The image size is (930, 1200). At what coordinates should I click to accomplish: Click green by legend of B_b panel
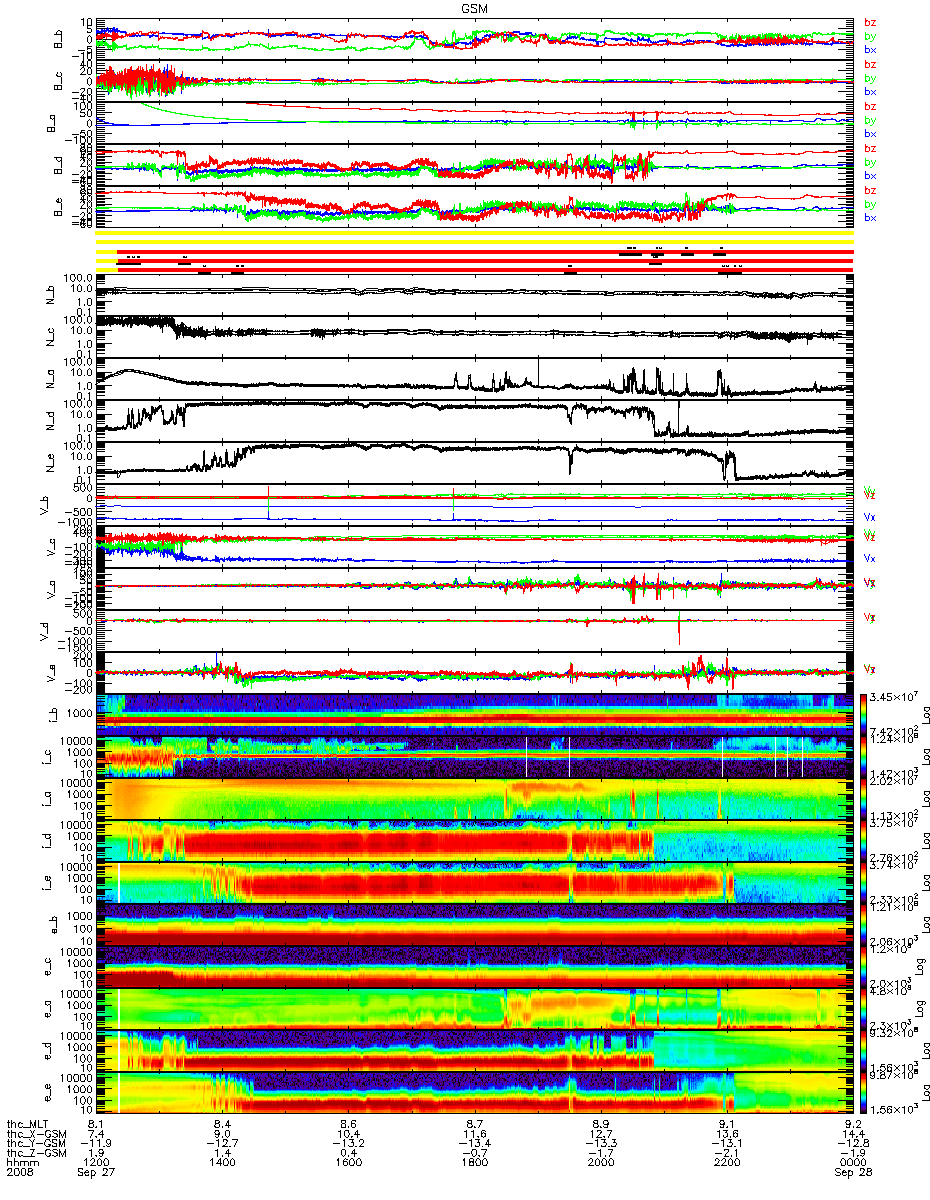(x=869, y=36)
